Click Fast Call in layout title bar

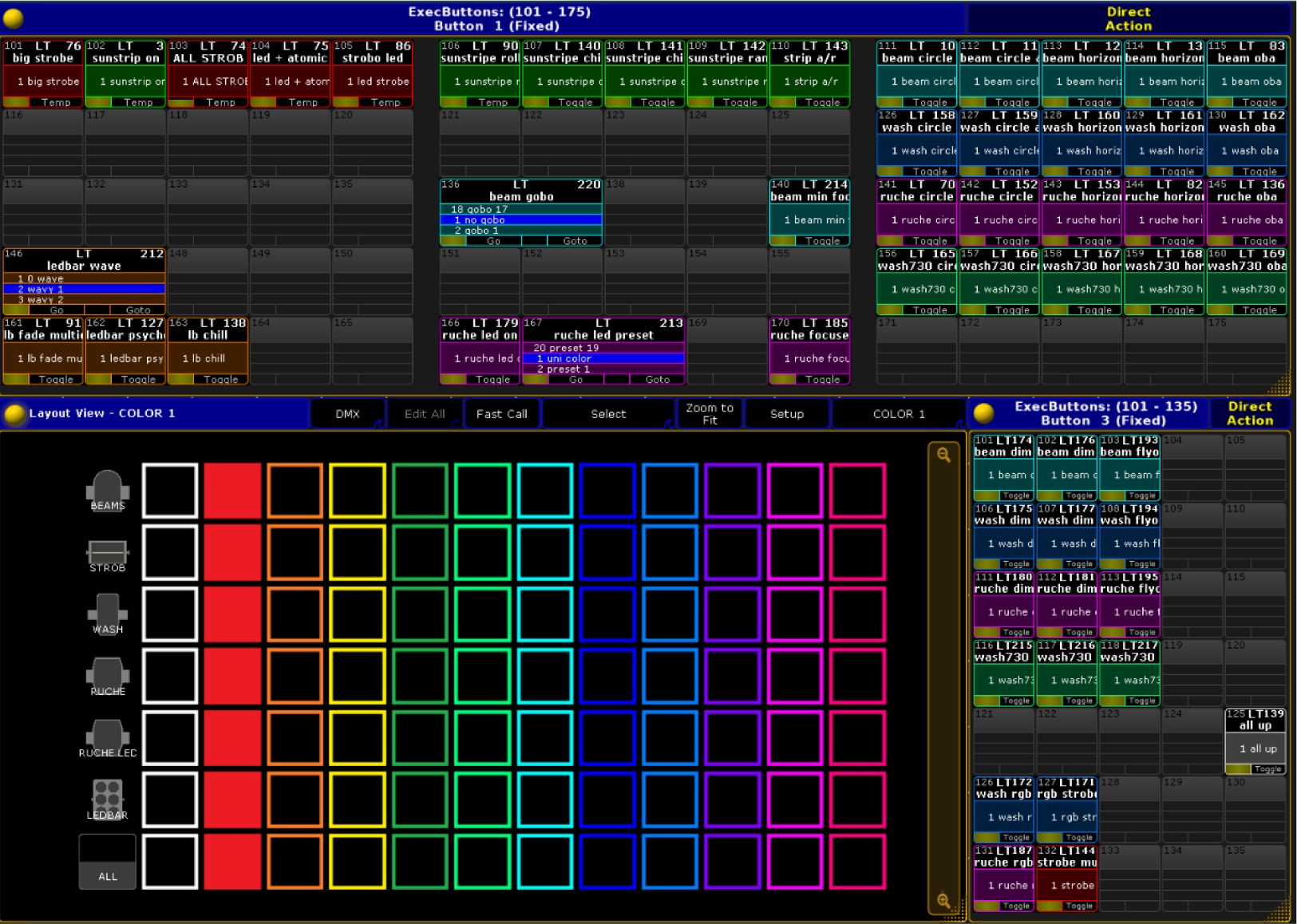pyautogui.click(x=502, y=413)
